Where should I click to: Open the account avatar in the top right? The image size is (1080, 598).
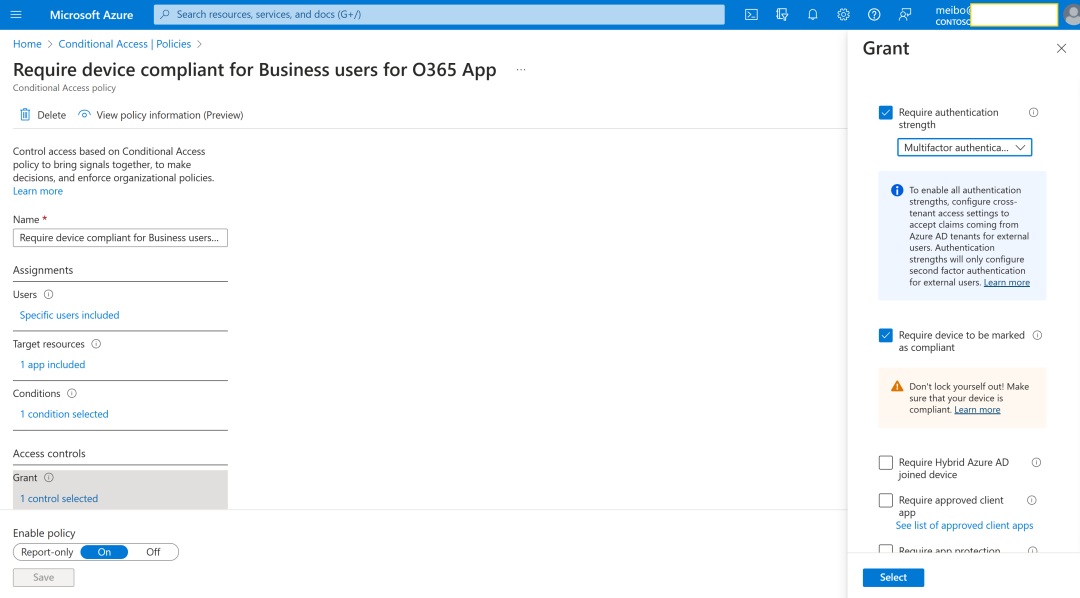1072,14
